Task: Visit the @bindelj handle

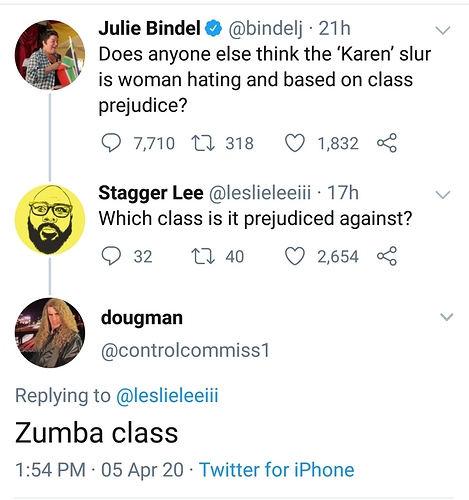Action: coord(265,29)
